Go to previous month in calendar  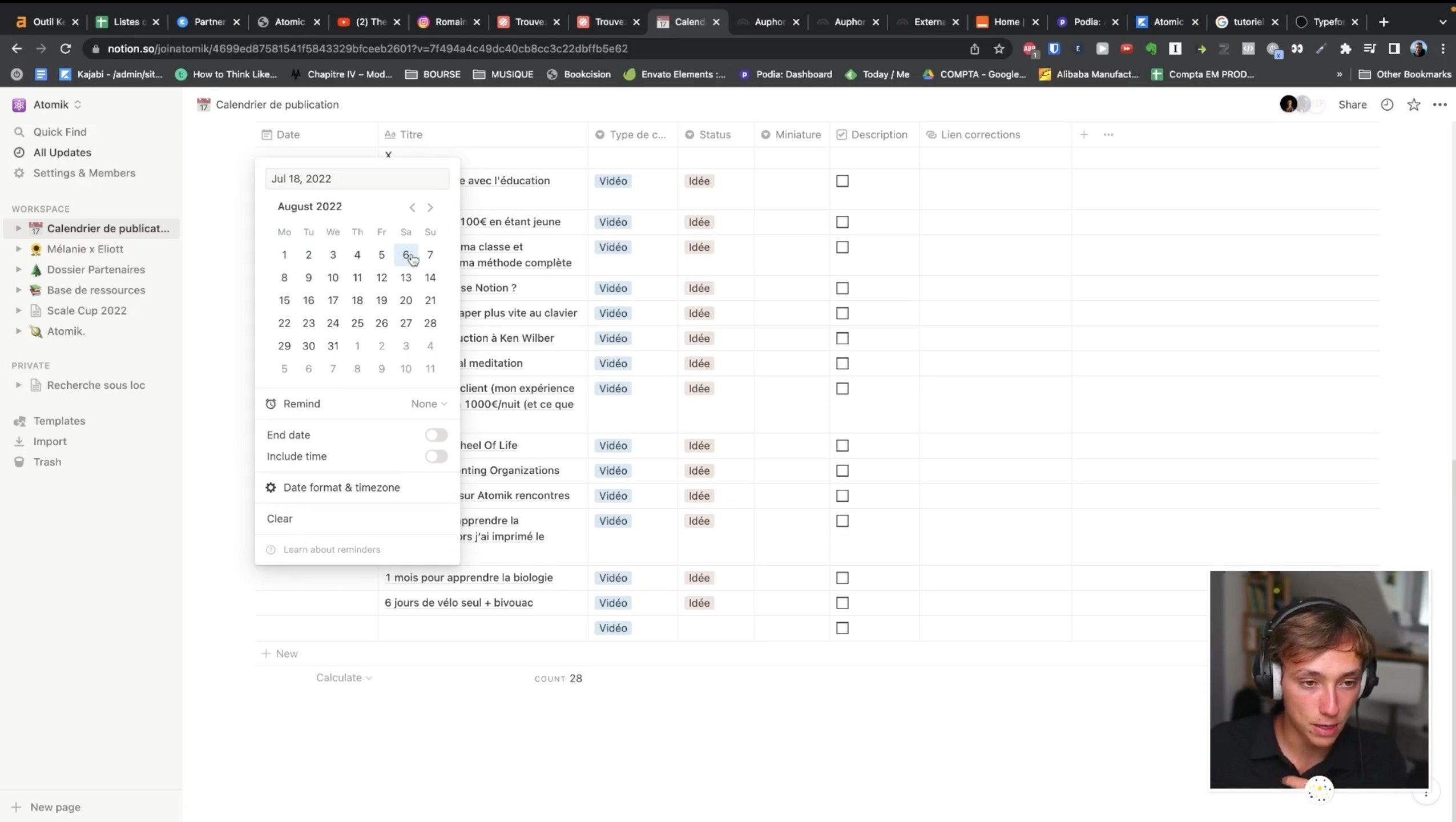coord(412,207)
